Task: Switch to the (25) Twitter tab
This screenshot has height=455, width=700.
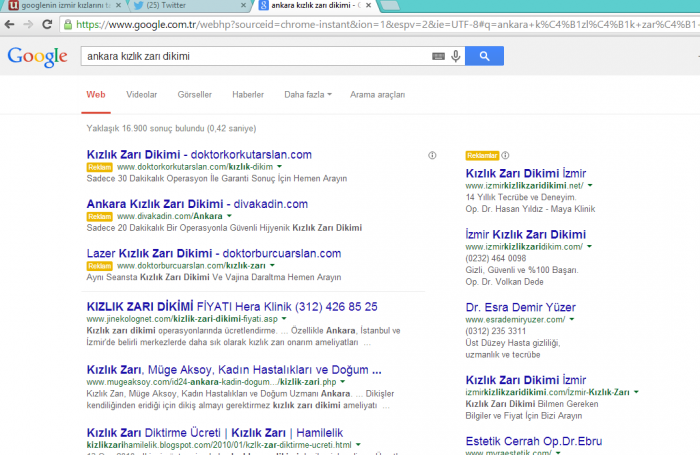Action: click(x=190, y=5)
